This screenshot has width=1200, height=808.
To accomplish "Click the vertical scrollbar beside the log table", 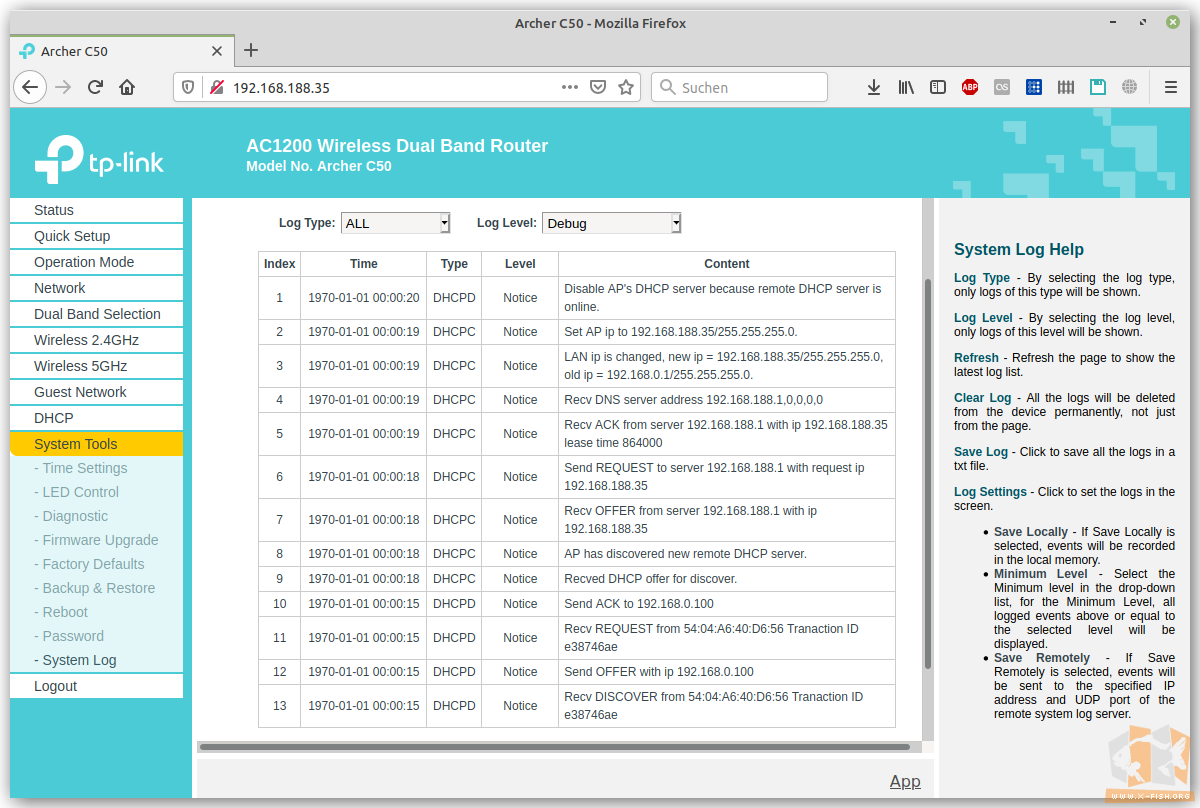I will pos(927,474).
